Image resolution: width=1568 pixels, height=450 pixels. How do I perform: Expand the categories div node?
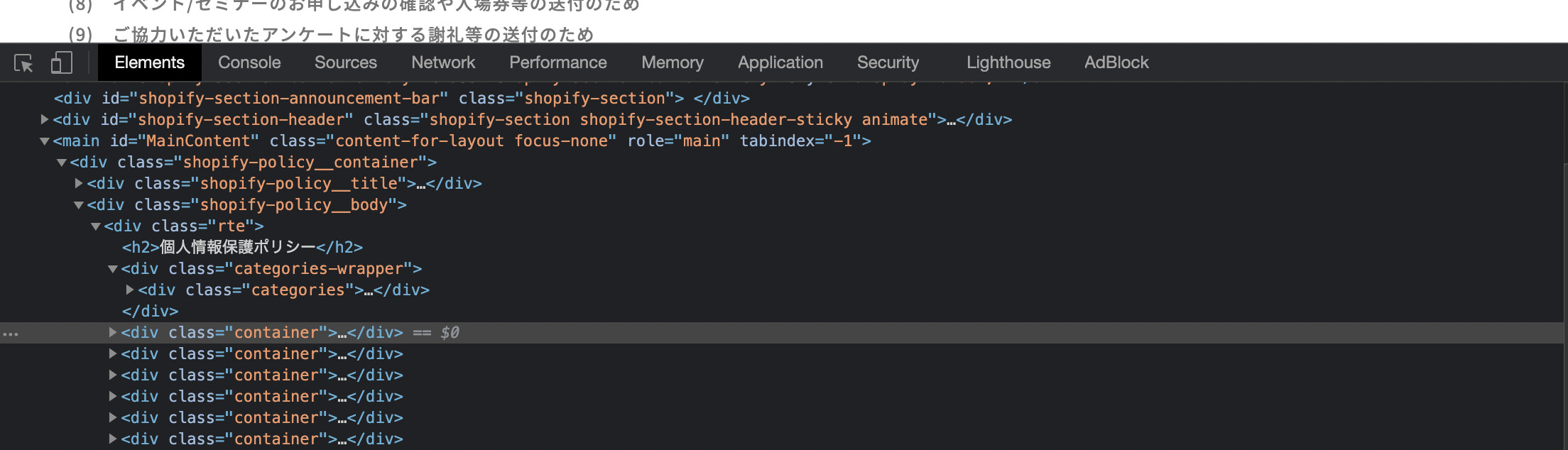(130, 290)
